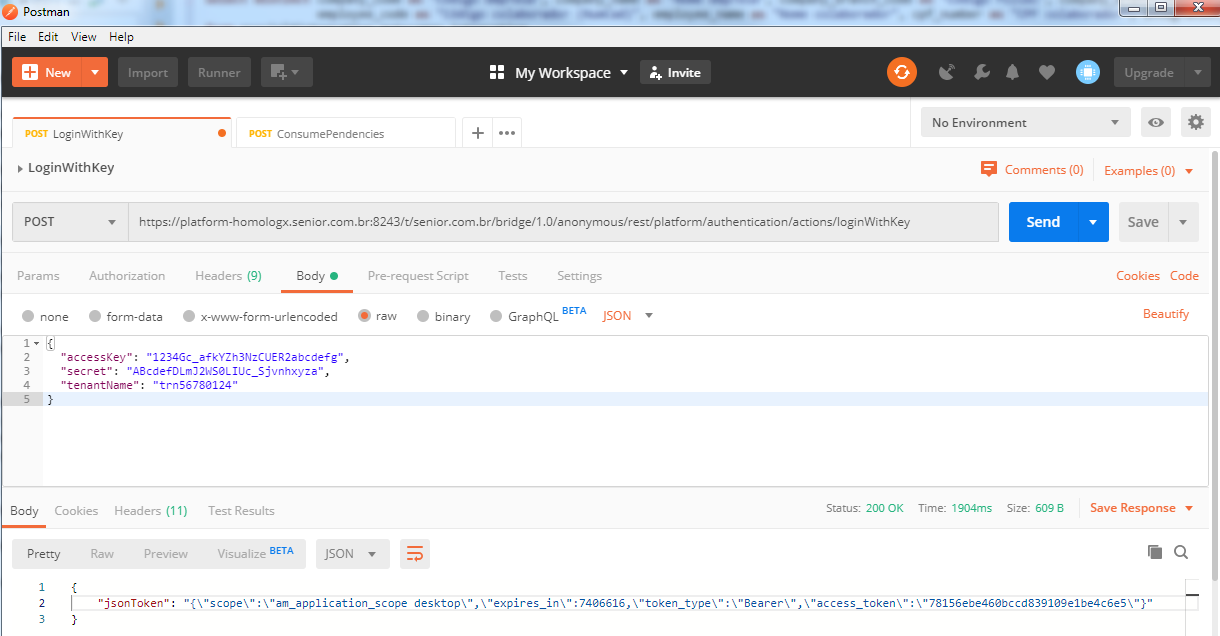Switch to the Params tab

(38, 275)
